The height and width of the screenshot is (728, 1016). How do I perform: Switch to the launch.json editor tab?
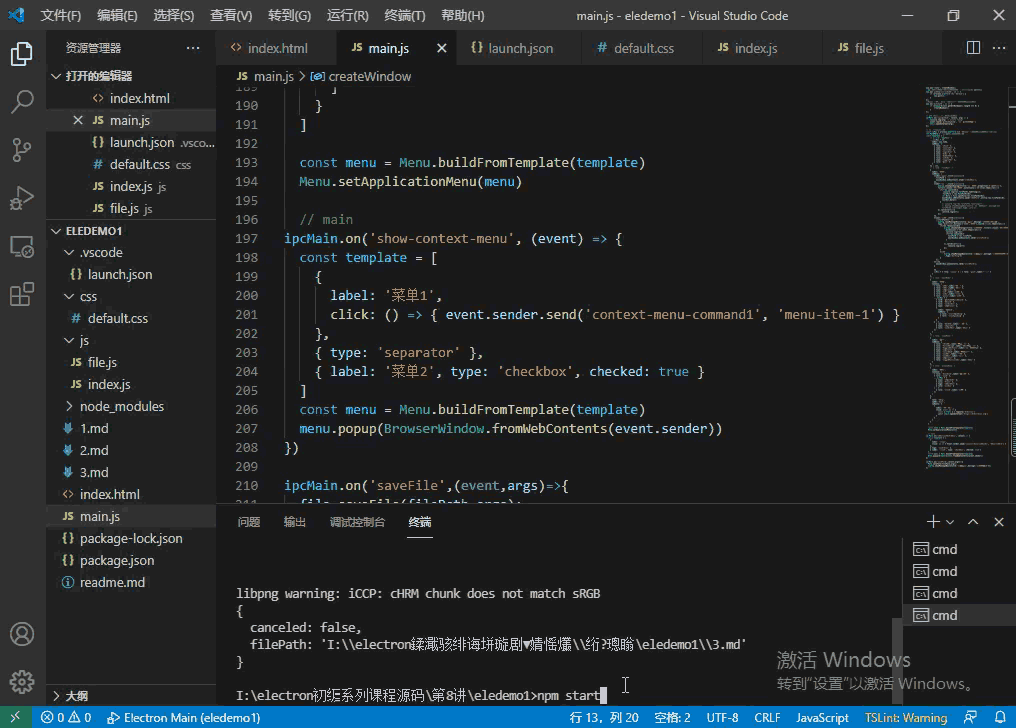[x=518, y=48]
